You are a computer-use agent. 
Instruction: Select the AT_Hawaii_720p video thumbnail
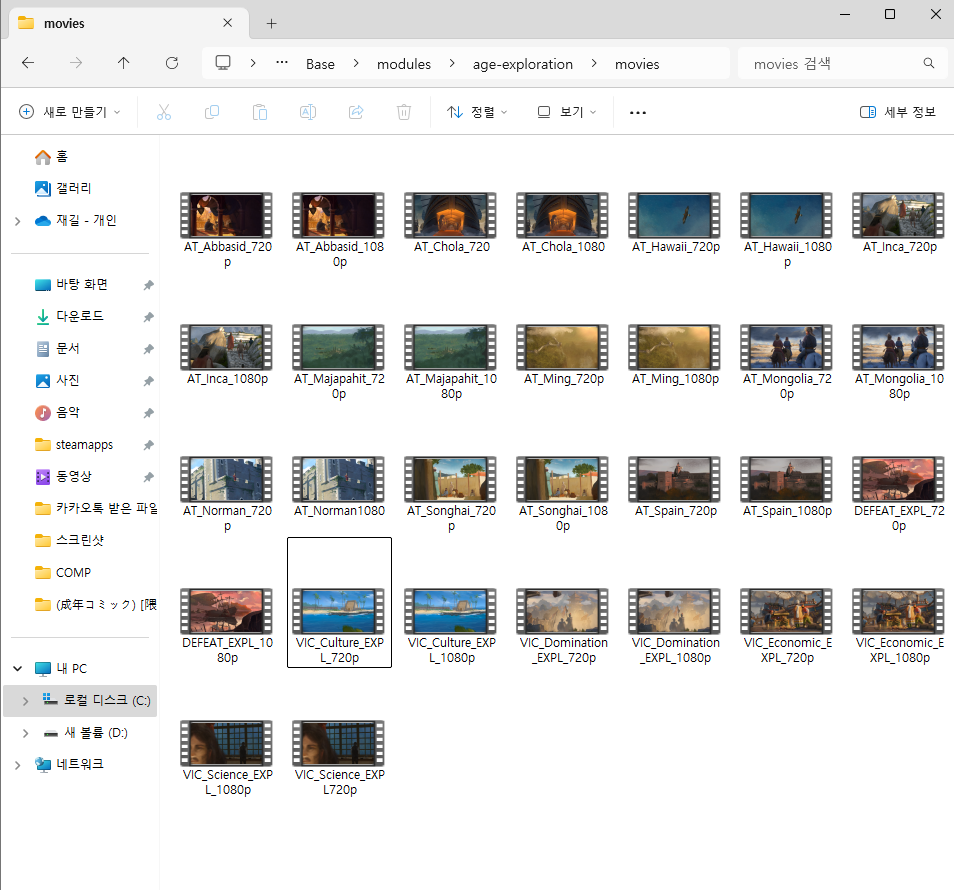(x=676, y=215)
